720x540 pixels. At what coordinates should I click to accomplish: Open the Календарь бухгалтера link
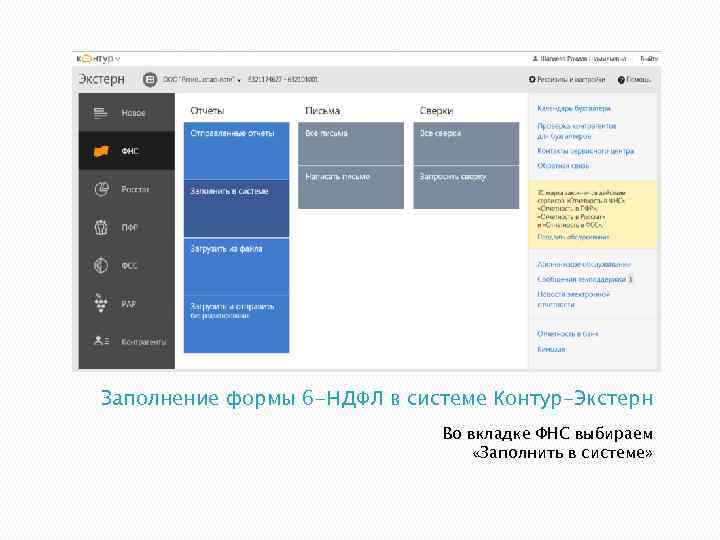[574, 108]
